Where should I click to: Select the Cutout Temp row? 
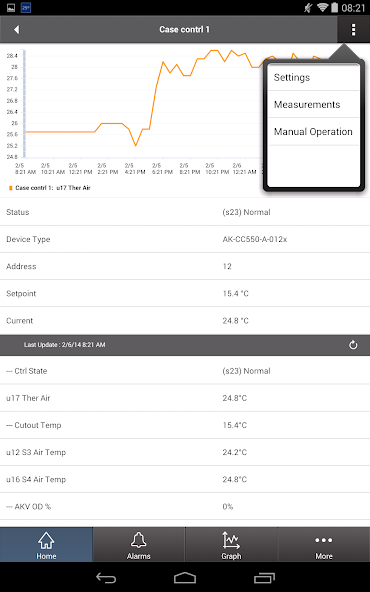pyautogui.click(x=185, y=425)
